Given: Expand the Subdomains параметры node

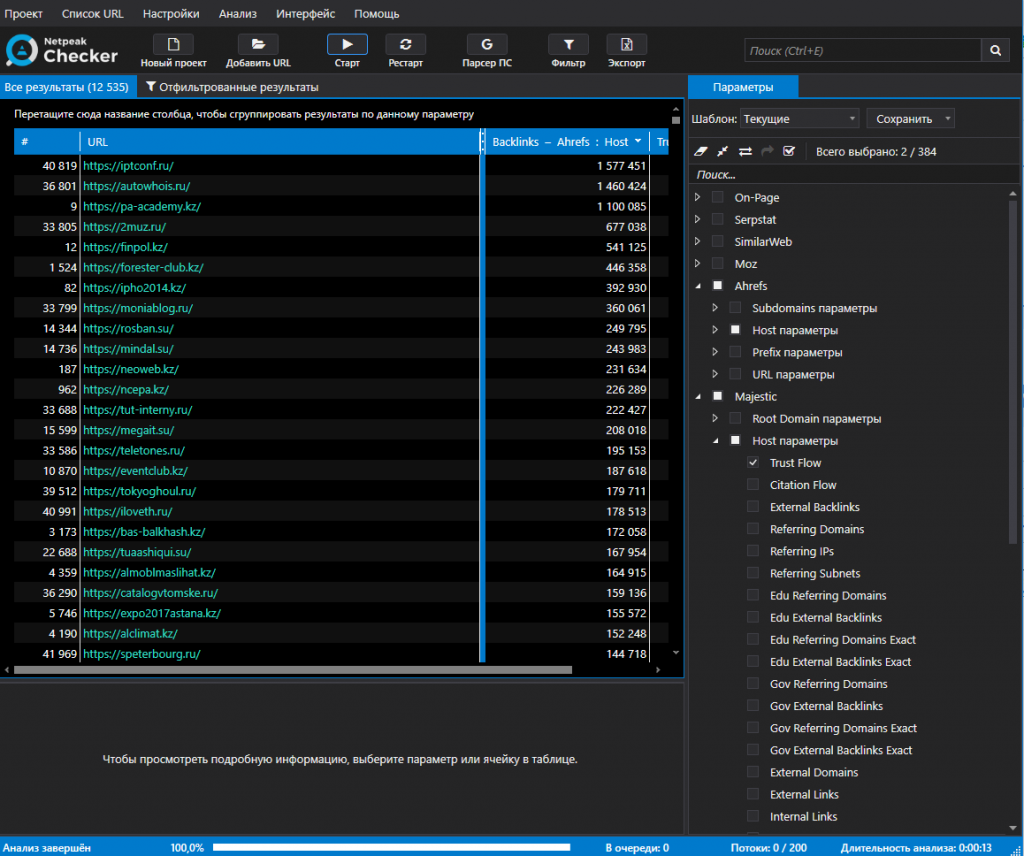Looking at the screenshot, I should pos(715,308).
